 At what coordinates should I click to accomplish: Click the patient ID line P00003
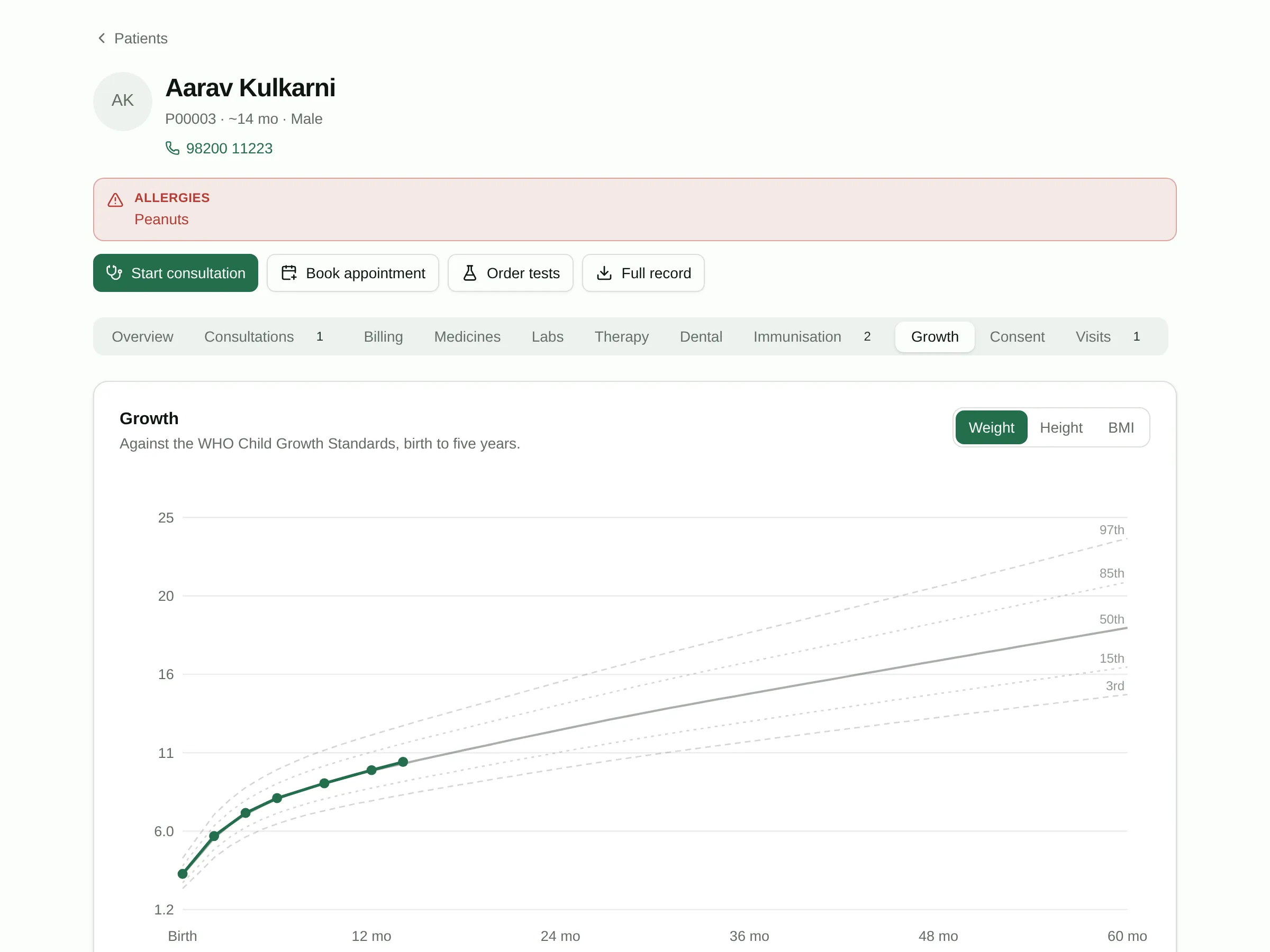[243, 119]
